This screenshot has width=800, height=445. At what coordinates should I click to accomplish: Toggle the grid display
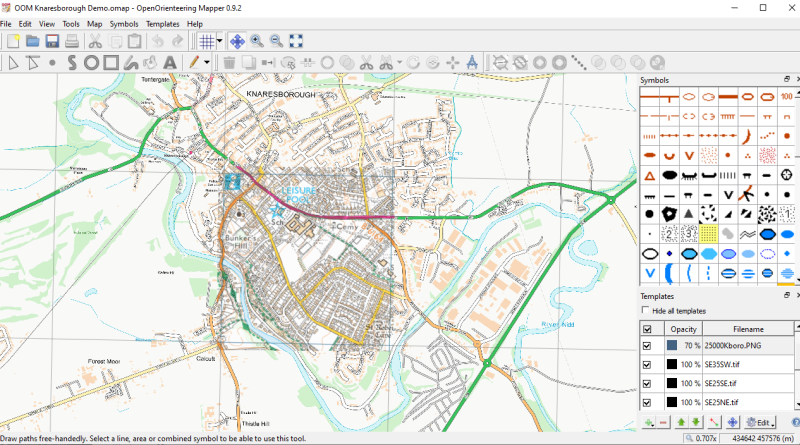click(207, 41)
